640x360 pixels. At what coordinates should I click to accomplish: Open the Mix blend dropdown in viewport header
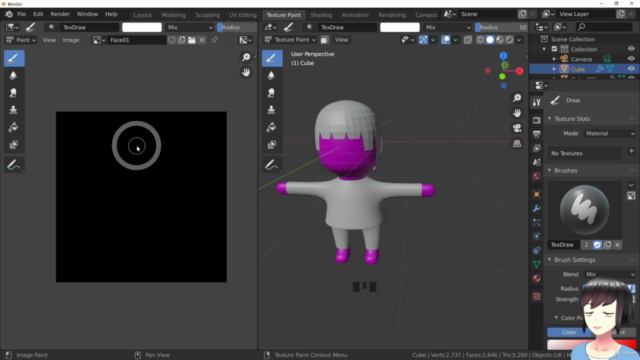pyautogui.click(x=448, y=27)
